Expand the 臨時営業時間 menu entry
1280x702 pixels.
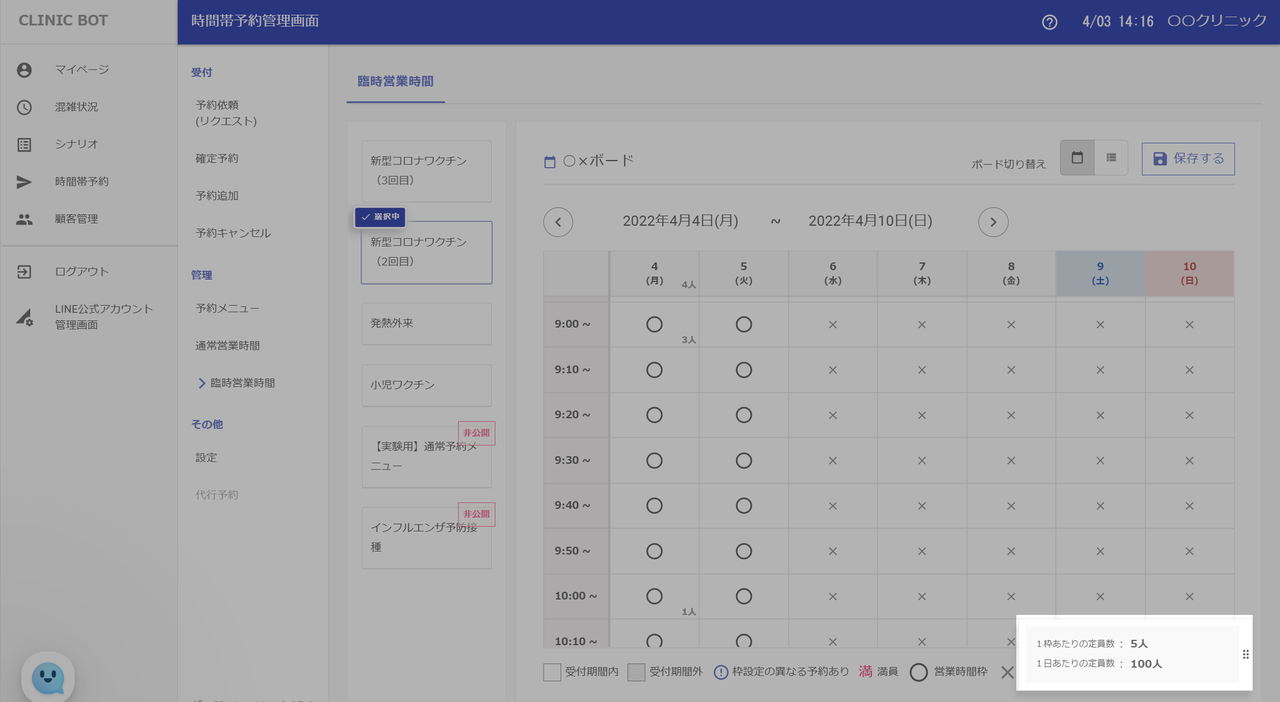click(x=235, y=383)
